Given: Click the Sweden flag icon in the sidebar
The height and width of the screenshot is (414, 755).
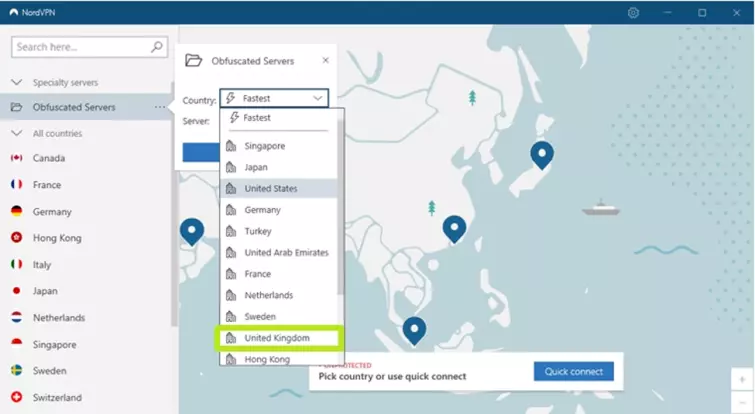Looking at the screenshot, I should click(16, 371).
